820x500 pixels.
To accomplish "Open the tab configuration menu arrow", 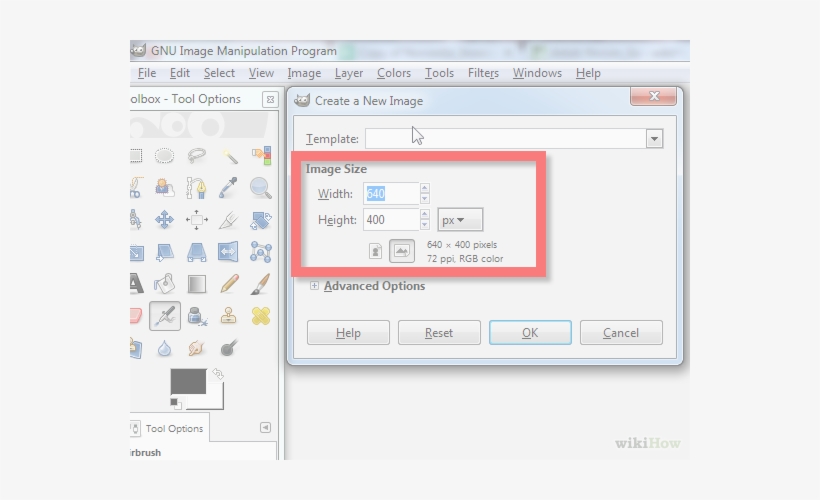I will coord(265,428).
